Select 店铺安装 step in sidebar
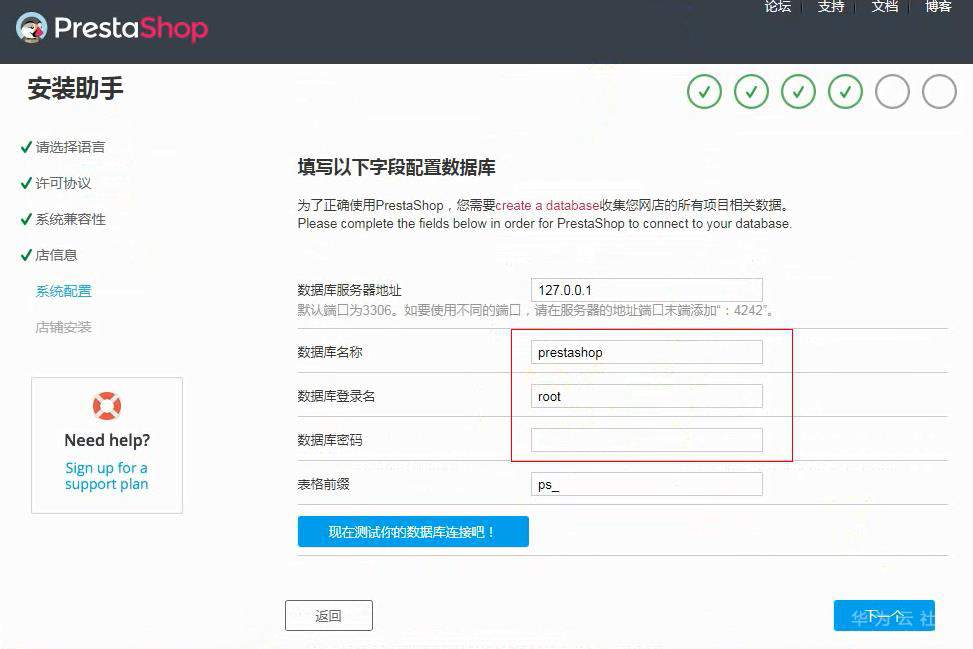 63,327
